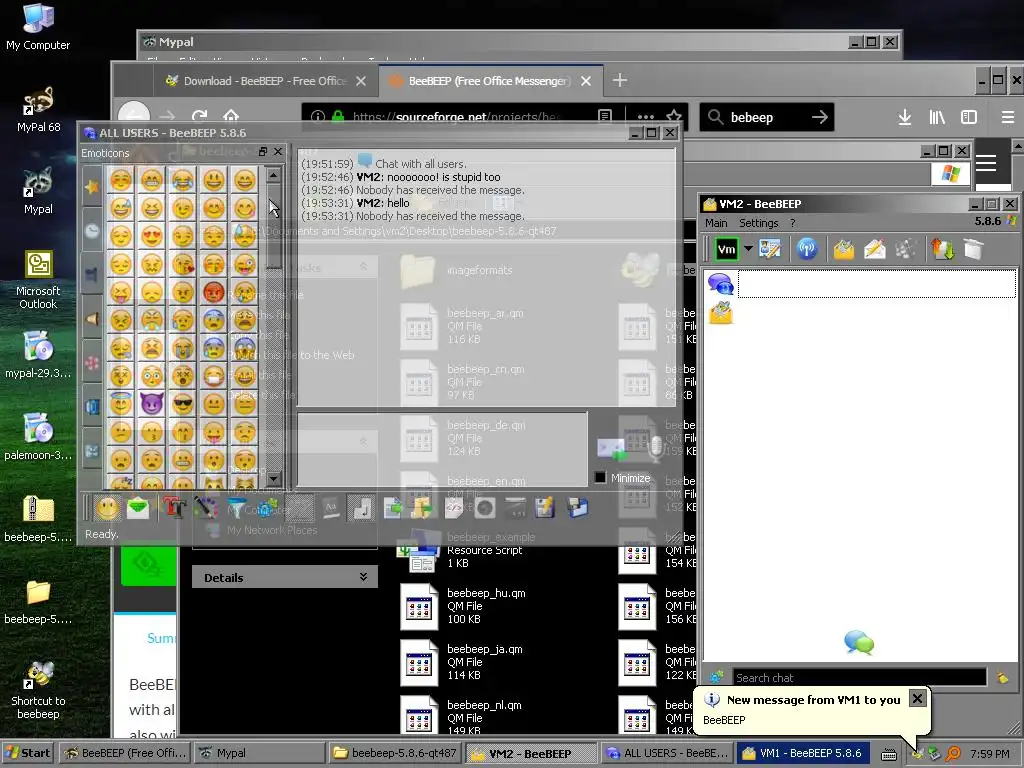Switch to VM1 - BeeBEEP 5.8.6 taskbar button
This screenshot has height=768, width=1024.
[x=803, y=753]
